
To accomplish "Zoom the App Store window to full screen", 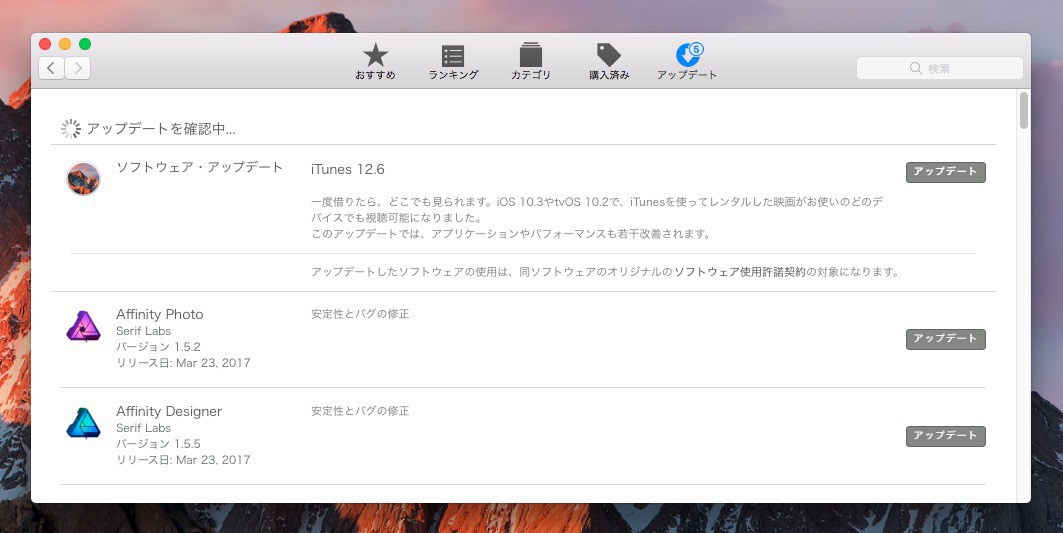I will 85,44.
